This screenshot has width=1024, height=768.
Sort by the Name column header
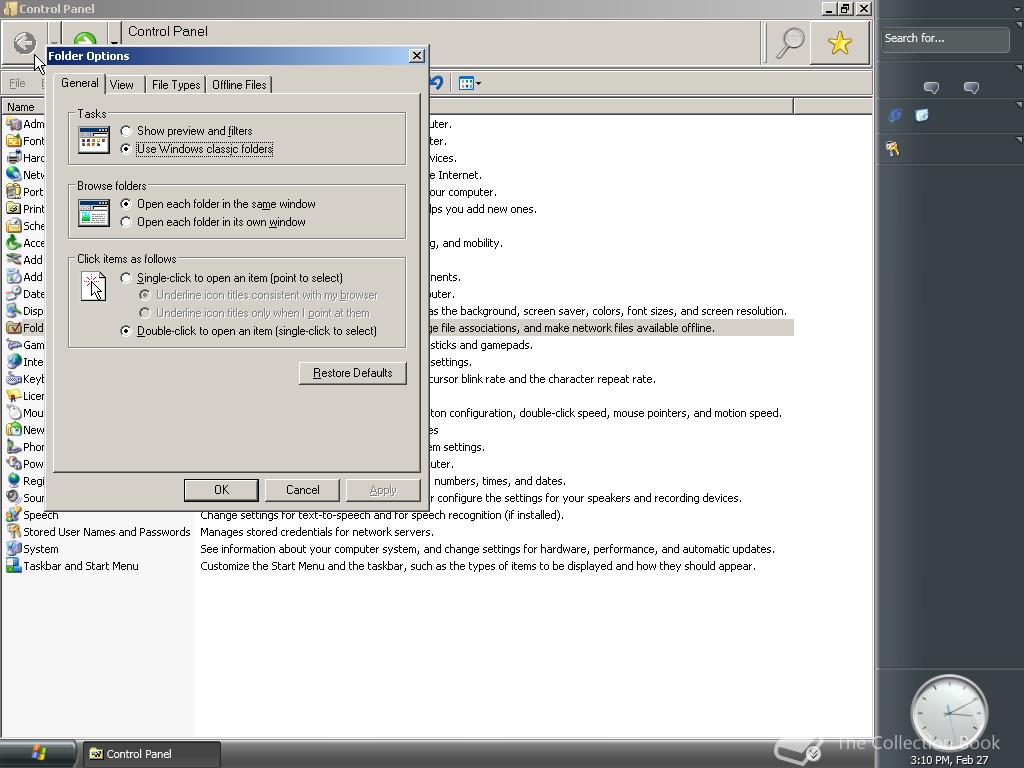(24, 106)
